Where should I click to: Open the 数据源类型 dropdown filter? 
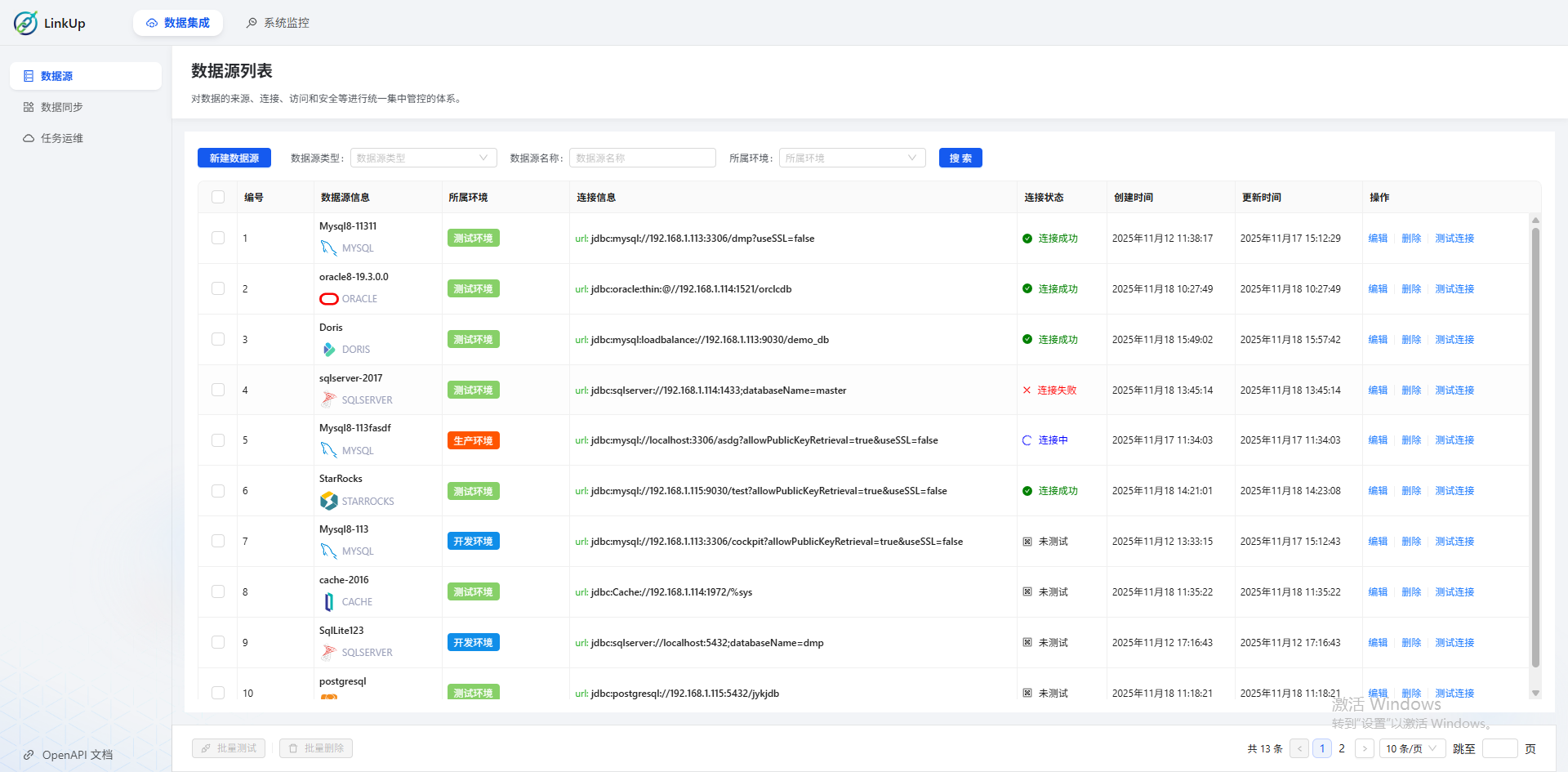(423, 158)
